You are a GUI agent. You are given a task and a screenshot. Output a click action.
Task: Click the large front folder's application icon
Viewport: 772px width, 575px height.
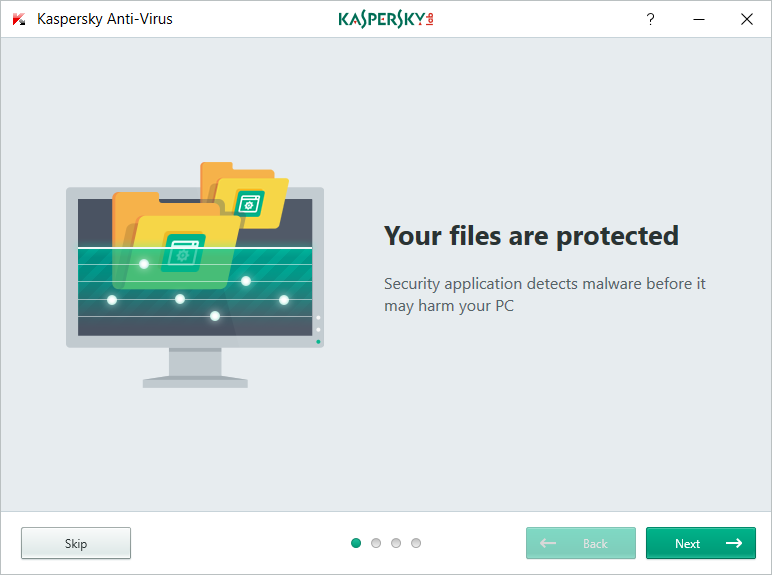[x=183, y=254]
